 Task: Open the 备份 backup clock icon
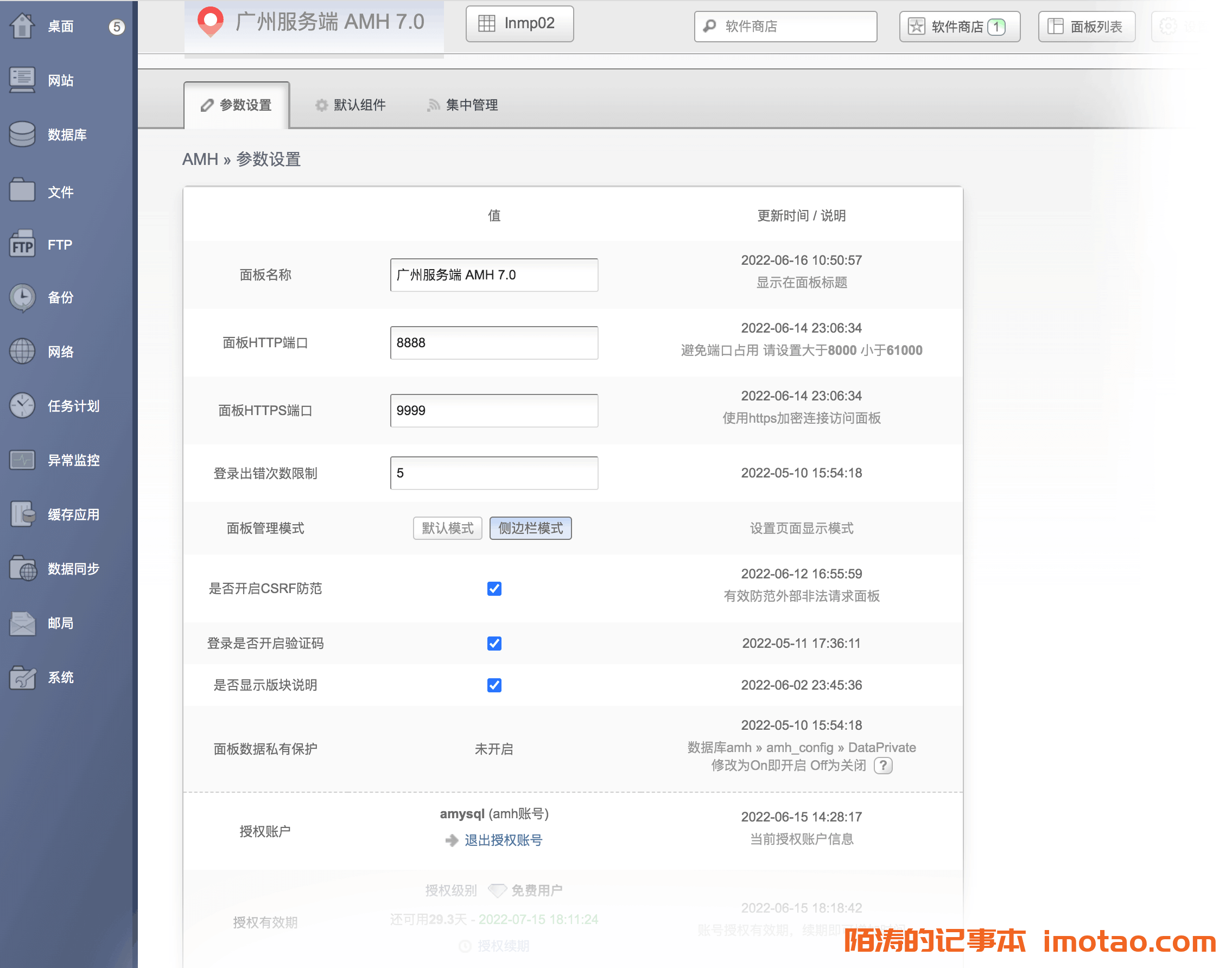click(x=22, y=298)
